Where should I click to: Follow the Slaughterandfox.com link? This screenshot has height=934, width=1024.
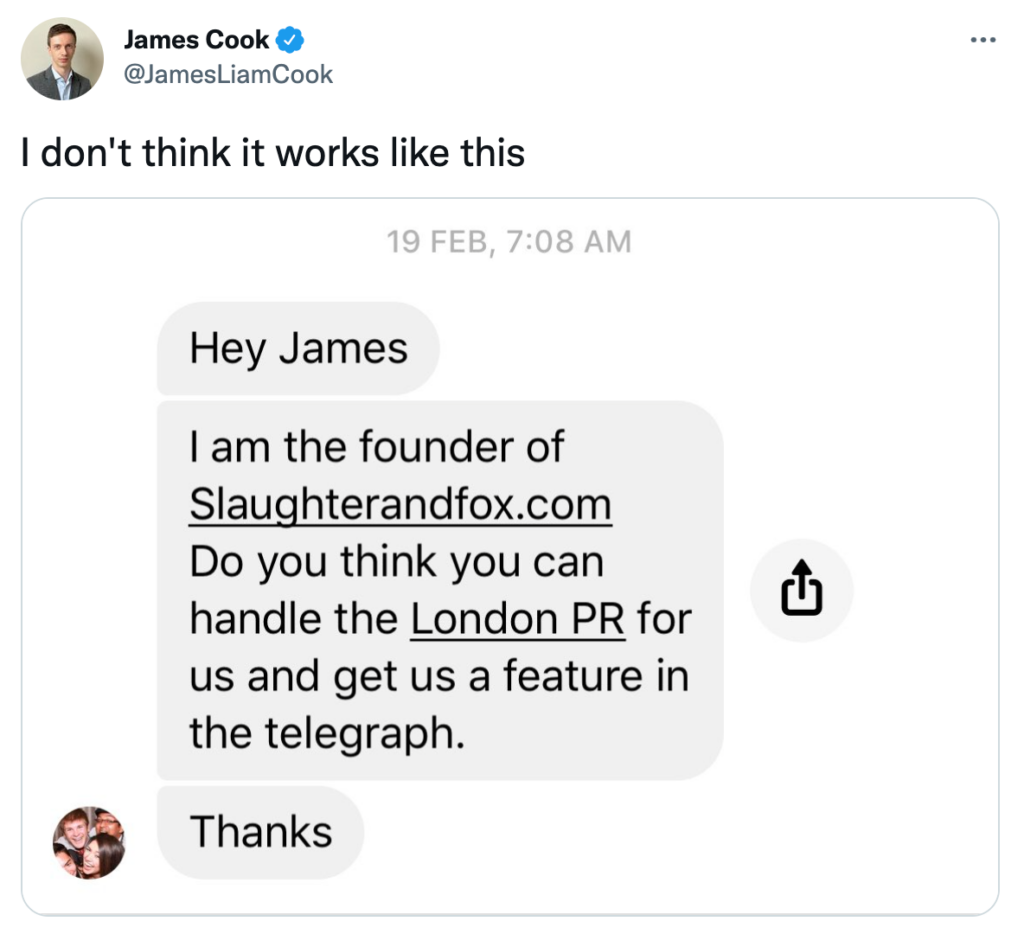coord(400,505)
